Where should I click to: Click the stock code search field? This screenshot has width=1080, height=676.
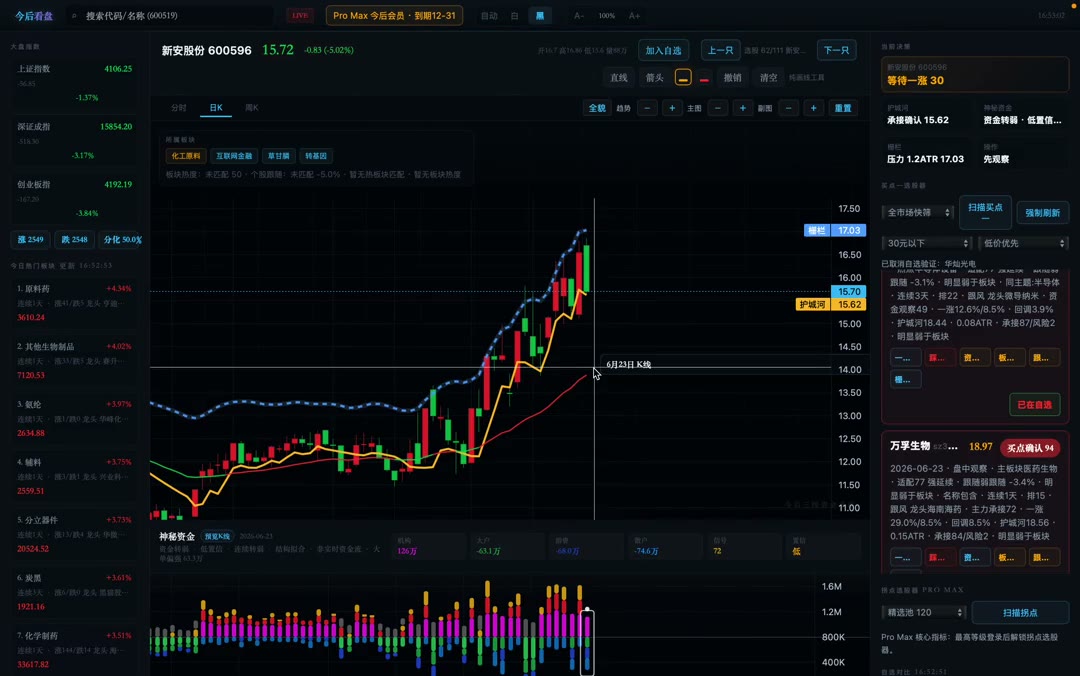(172, 16)
